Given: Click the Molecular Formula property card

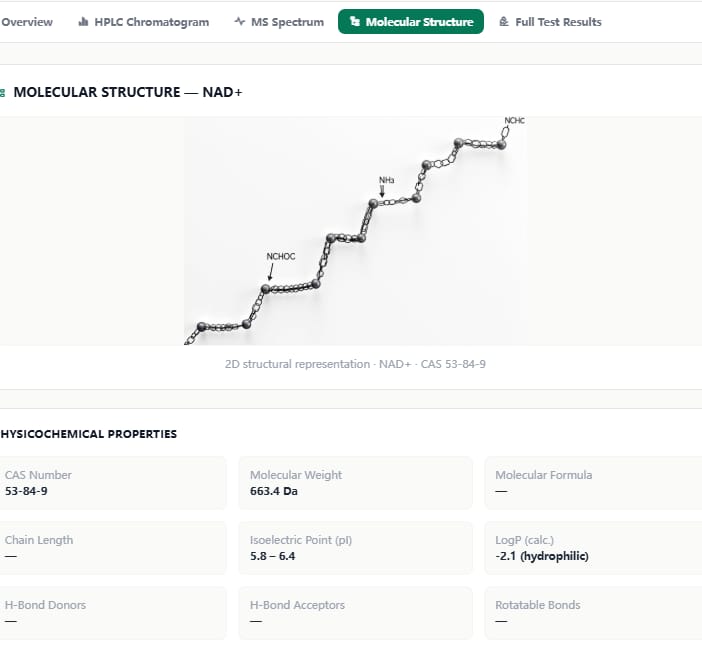Looking at the screenshot, I should coord(593,483).
